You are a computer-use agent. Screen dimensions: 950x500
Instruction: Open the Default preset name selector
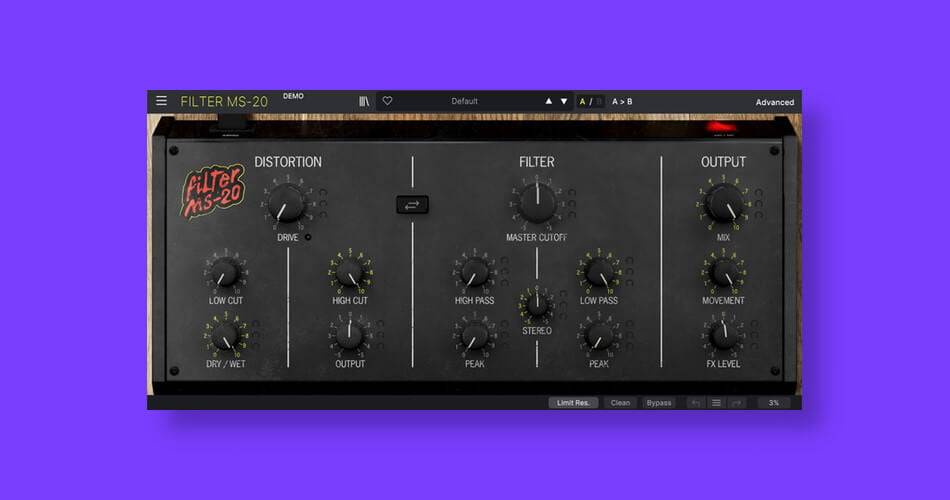coord(465,101)
